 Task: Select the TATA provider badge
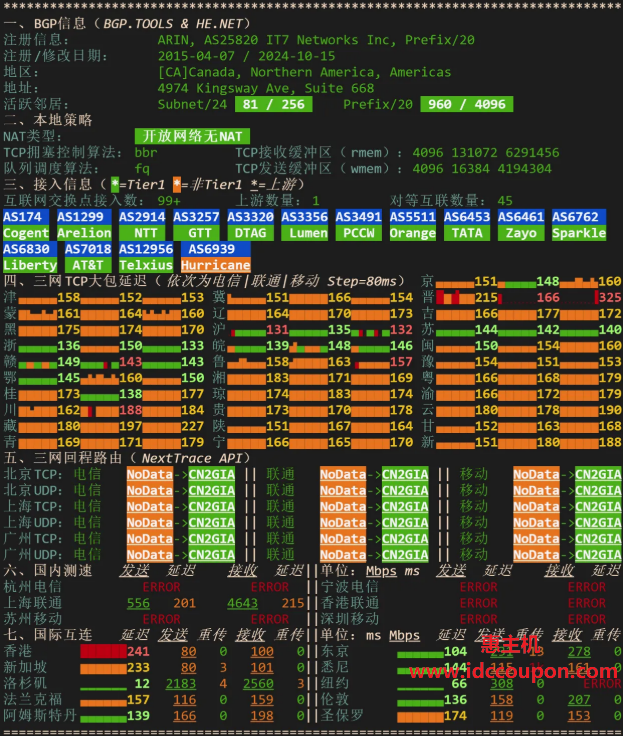(467, 233)
